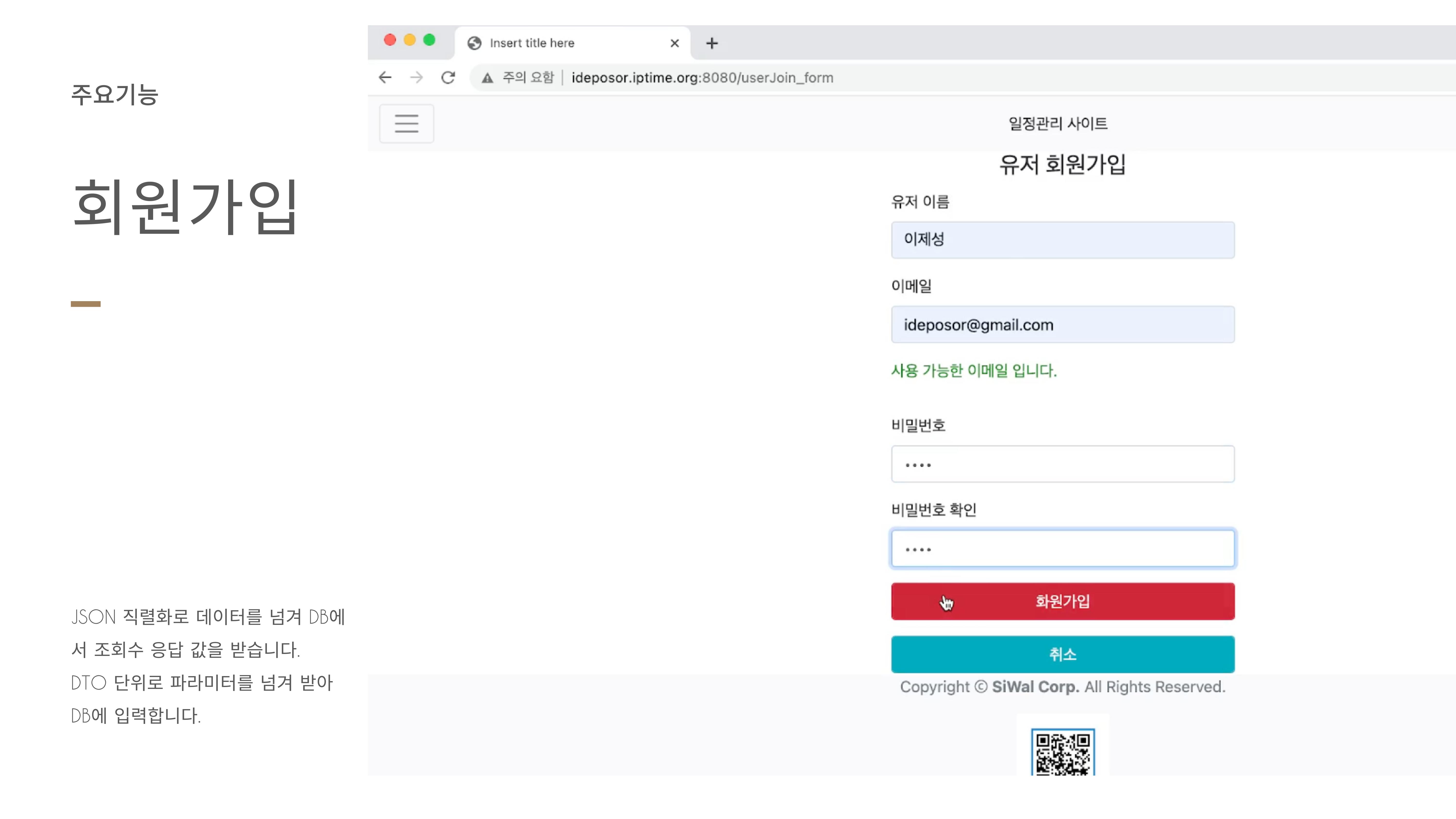Submit with the red 회원가입 button

[x=1063, y=601]
